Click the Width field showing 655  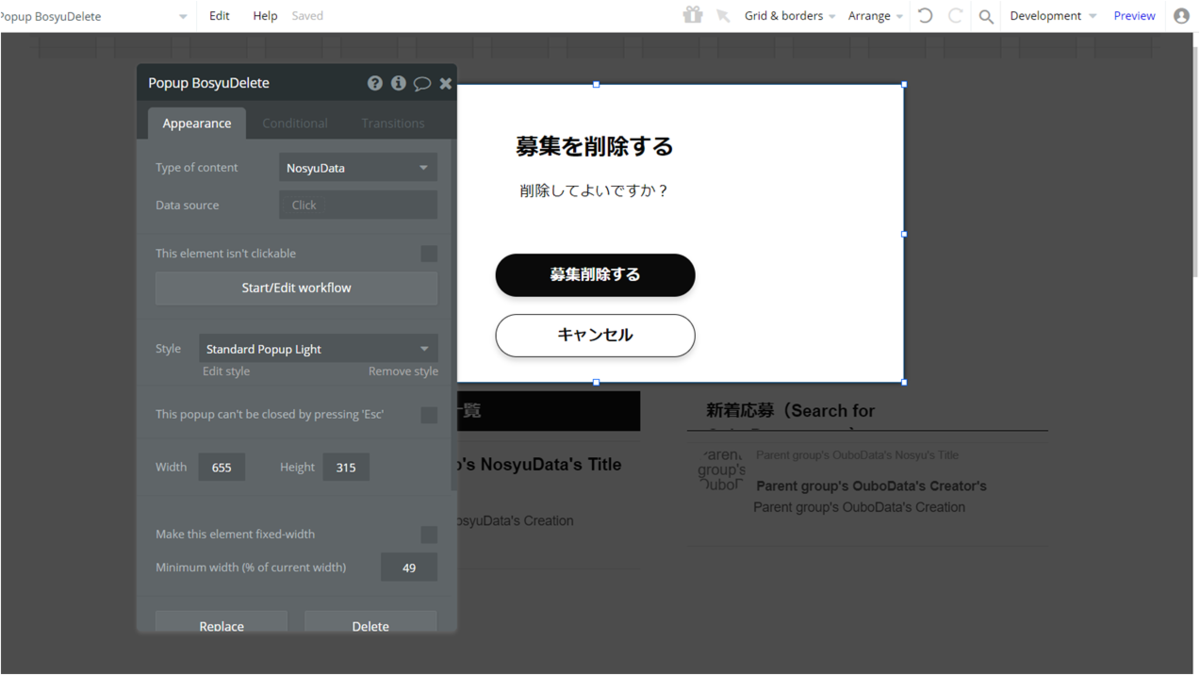(222, 467)
